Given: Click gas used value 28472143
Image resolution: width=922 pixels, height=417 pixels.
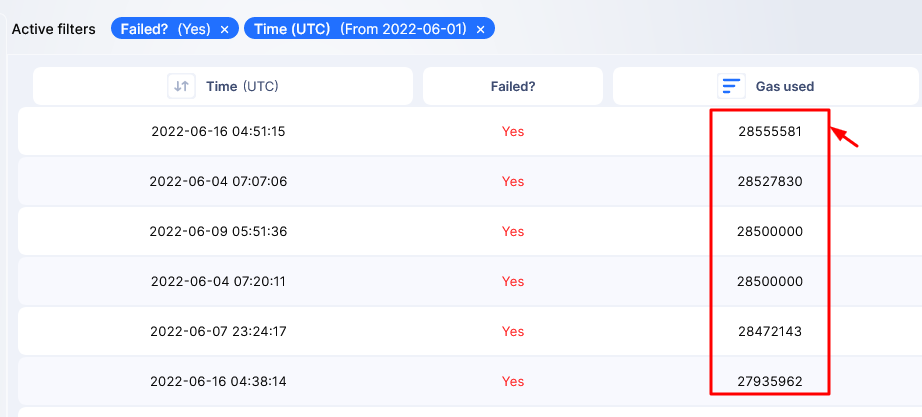Looking at the screenshot, I should 770,332.
